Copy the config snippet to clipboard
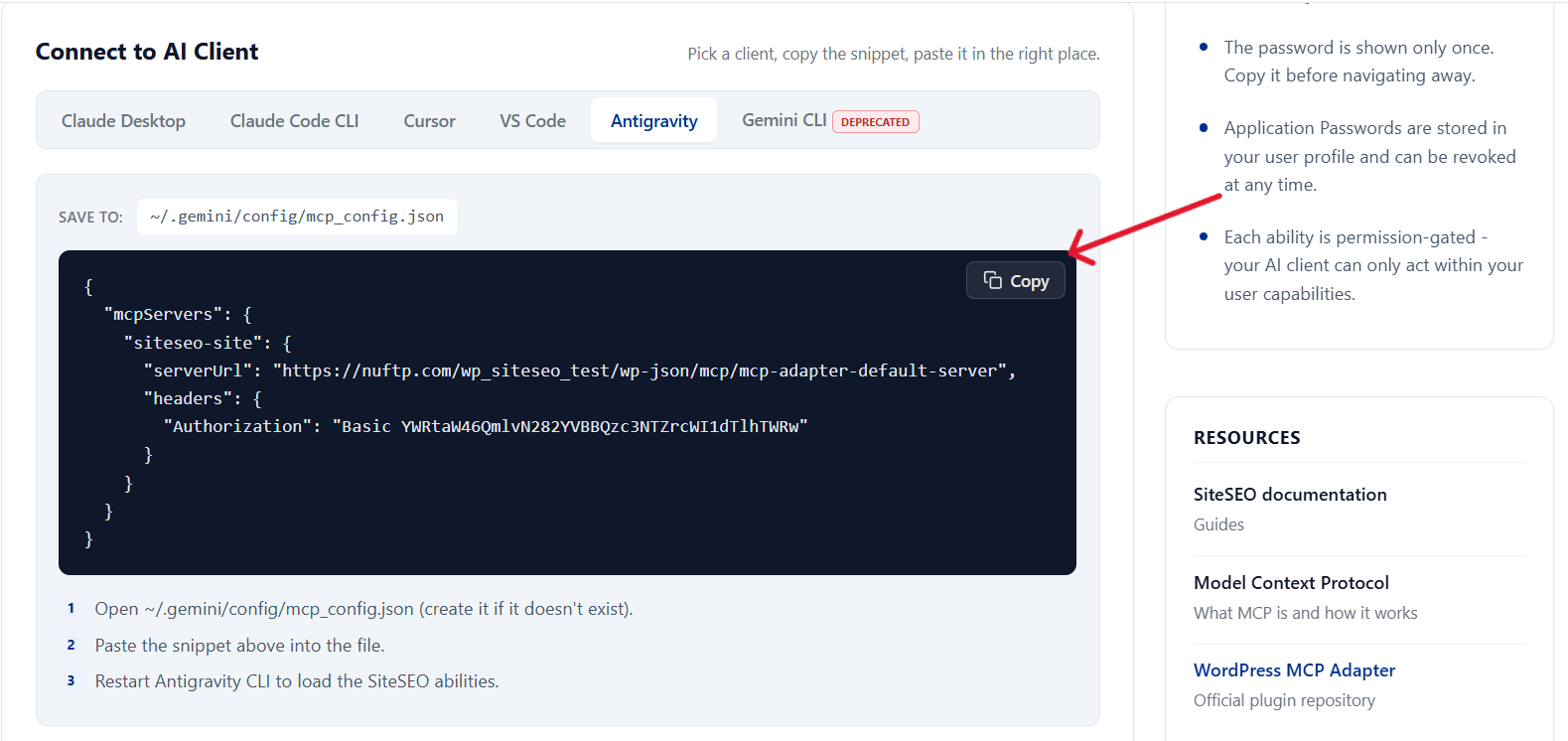The image size is (1568, 741). (1015, 281)
